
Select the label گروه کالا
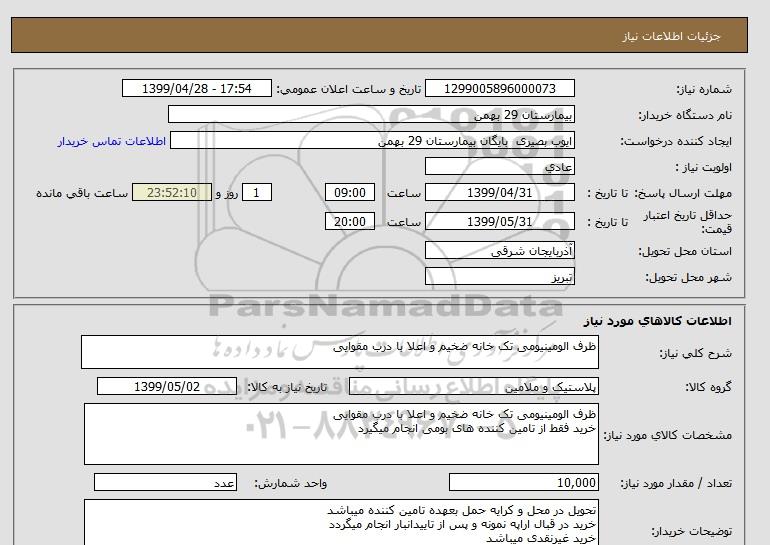pyautogui.click(x=709, y=387)
